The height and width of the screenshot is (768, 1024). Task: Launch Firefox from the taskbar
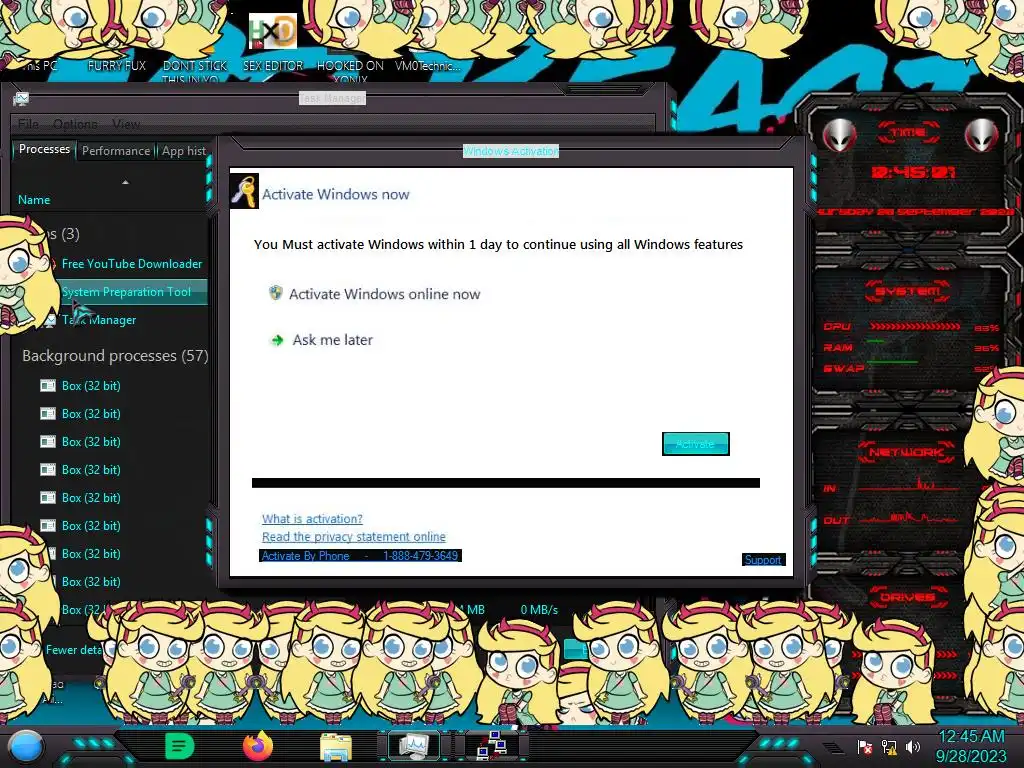click(257, 746)
